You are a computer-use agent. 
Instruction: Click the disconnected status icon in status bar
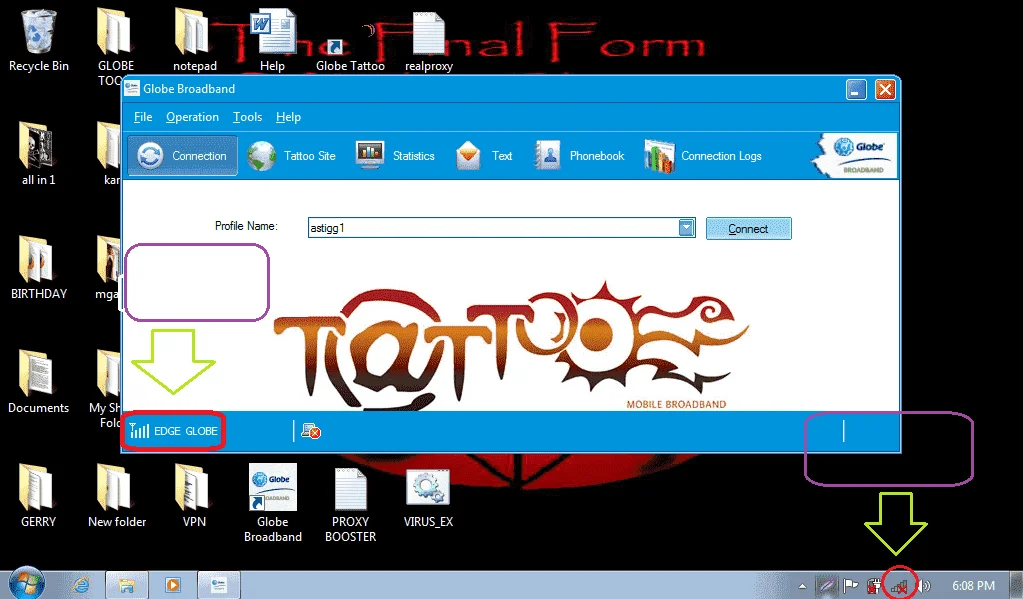311,431
